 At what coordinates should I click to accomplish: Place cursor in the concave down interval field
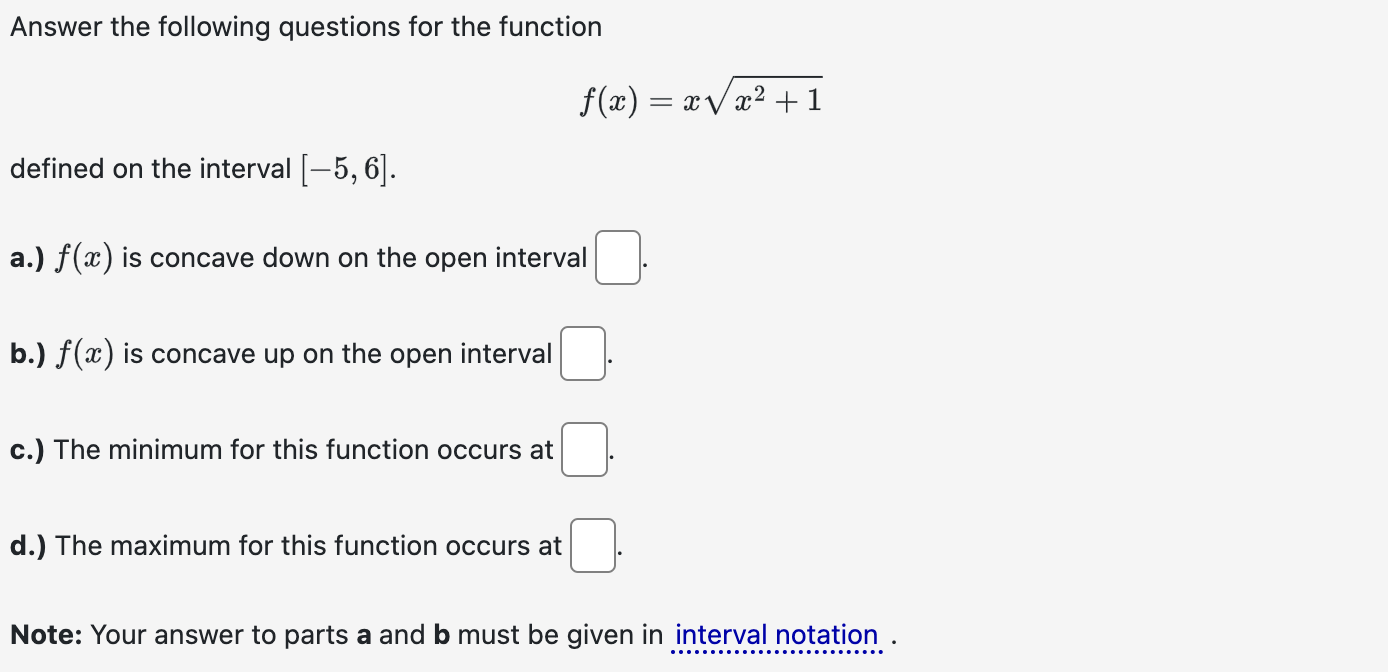click(x=617, y=257)
